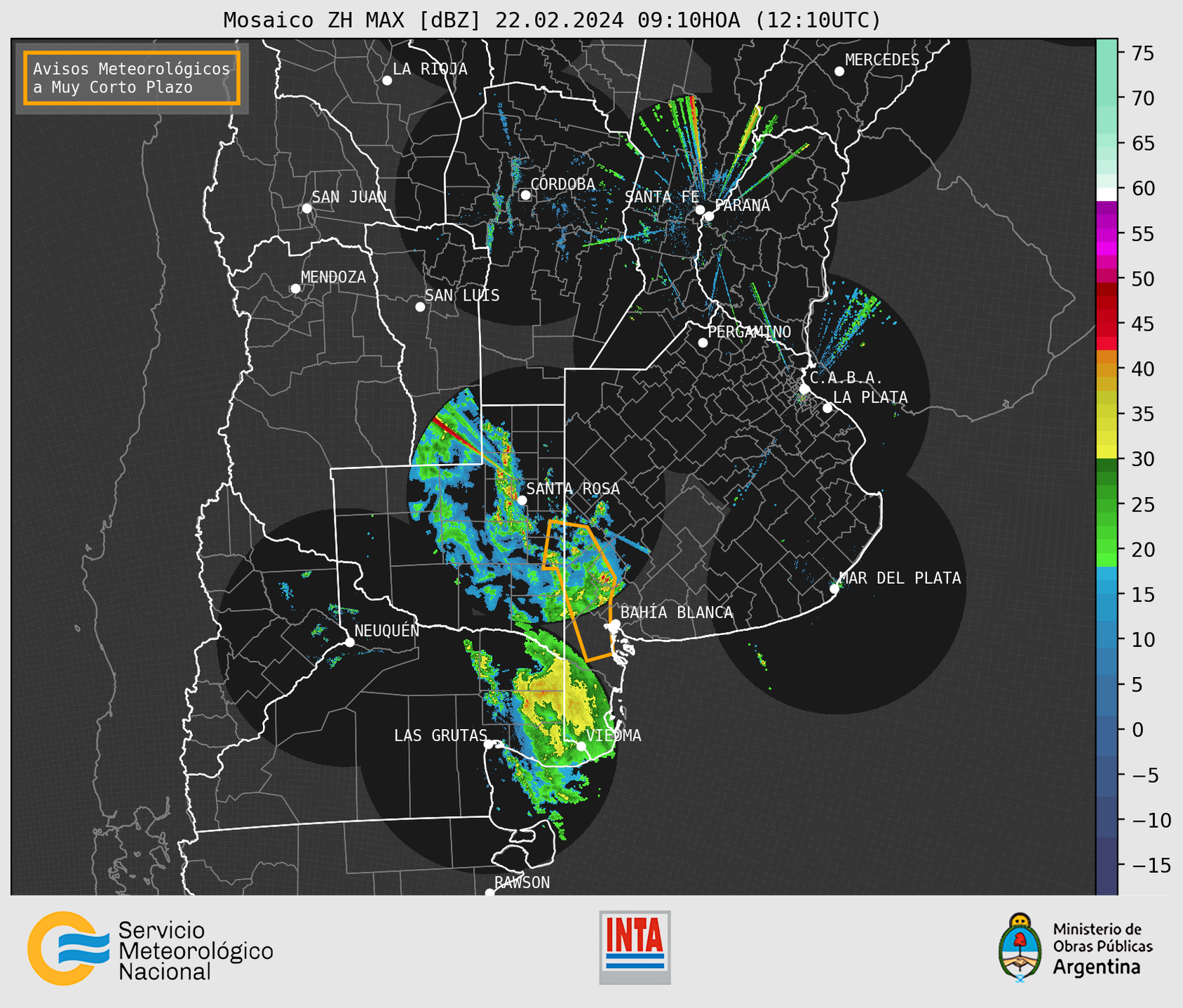Viewport: 1183px width, 1008px height.
Task: Click the MAR DEL PLATA map label
Action: [x=900, y=578]
